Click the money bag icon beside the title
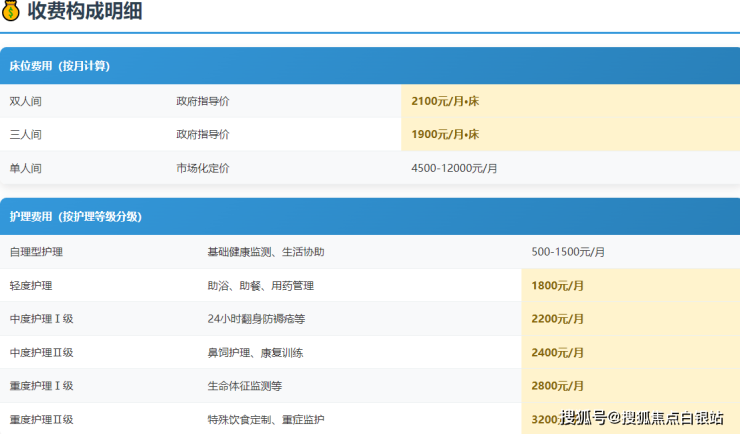This screenshot has height=434, width=740. tap(11, 12)
